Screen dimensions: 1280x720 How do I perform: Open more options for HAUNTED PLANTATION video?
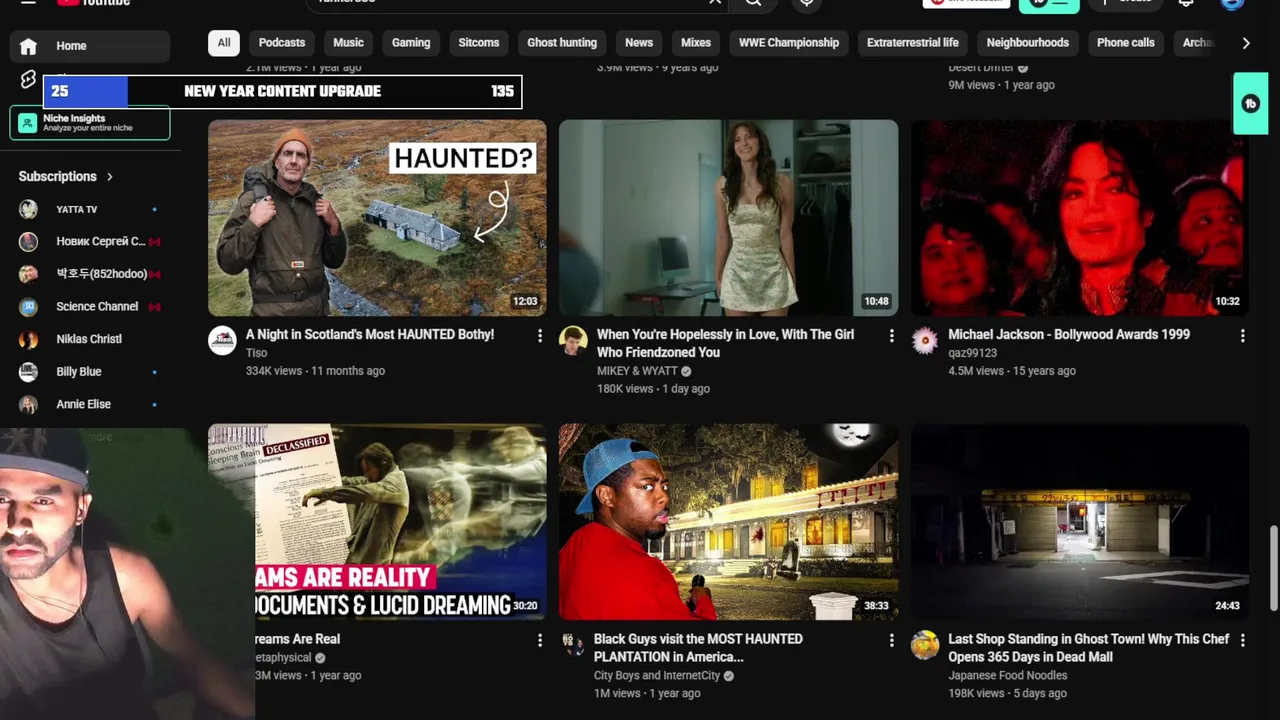point(891,640)
